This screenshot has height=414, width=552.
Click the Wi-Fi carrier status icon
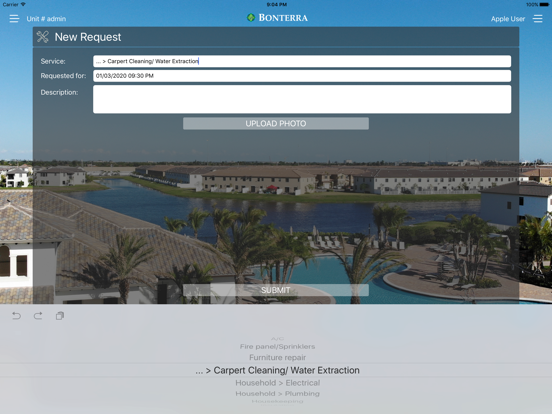pos(23,5)
